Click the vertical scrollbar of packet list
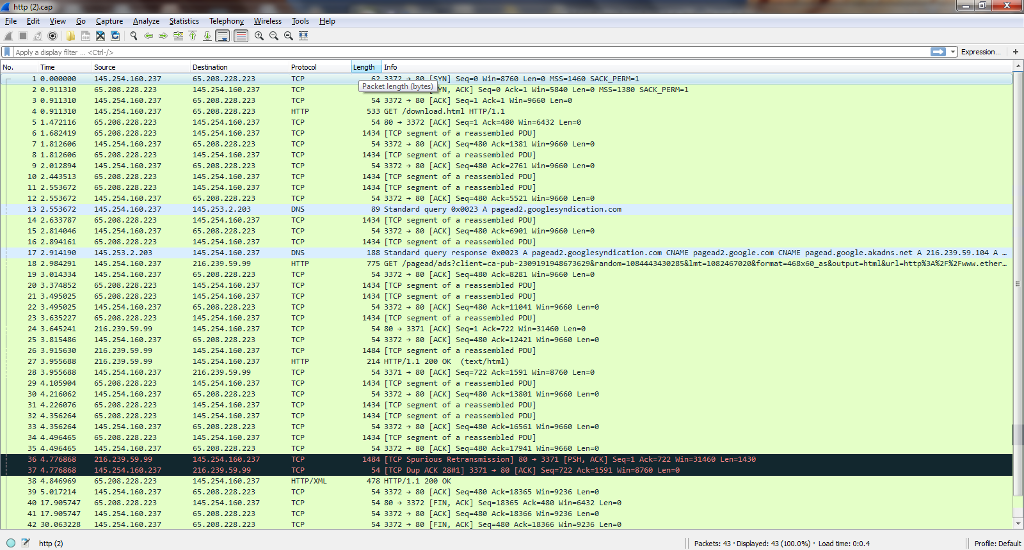The image size is (1024, 550). coord(1018,300)
